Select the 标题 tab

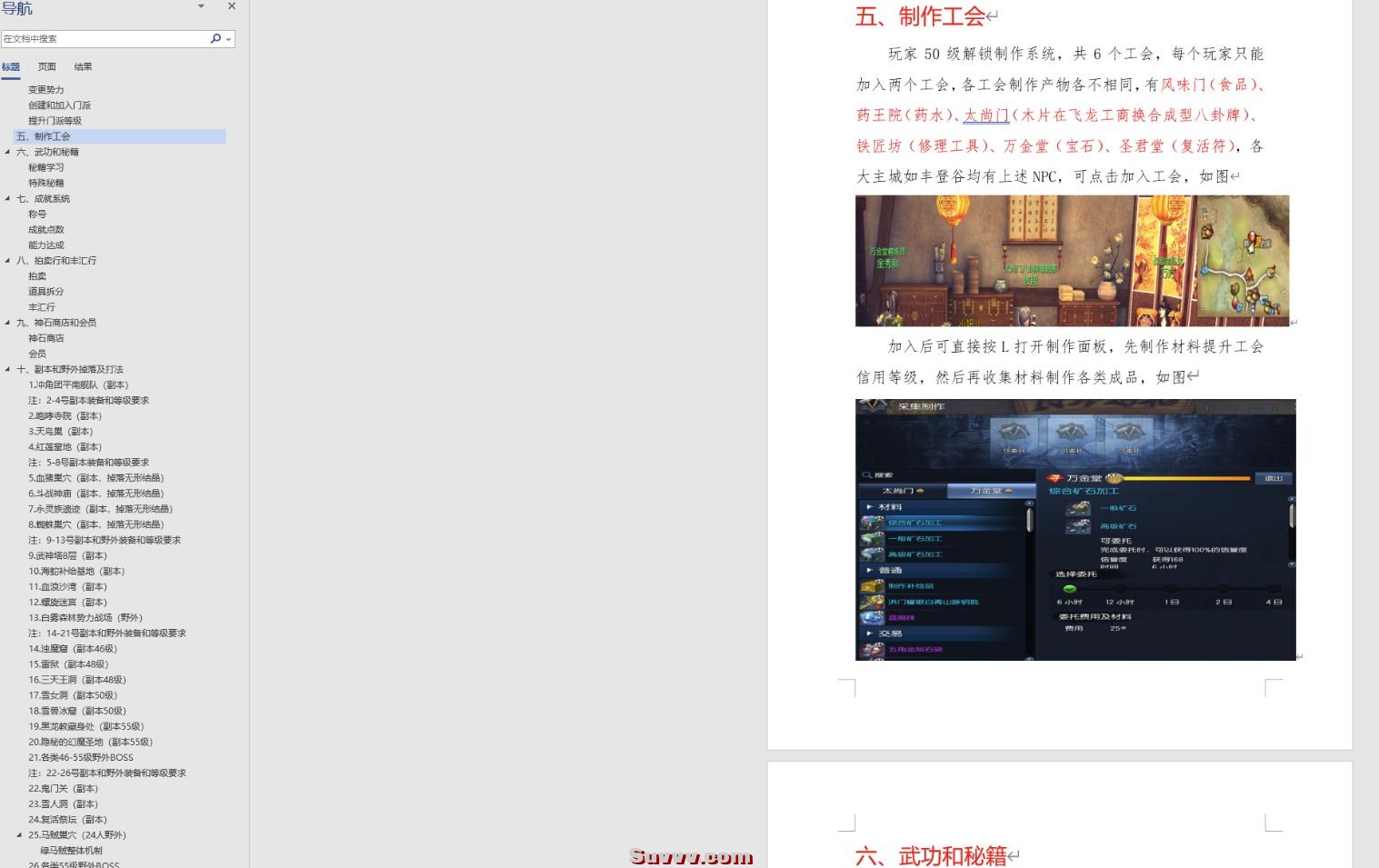[x=11, y=66]
